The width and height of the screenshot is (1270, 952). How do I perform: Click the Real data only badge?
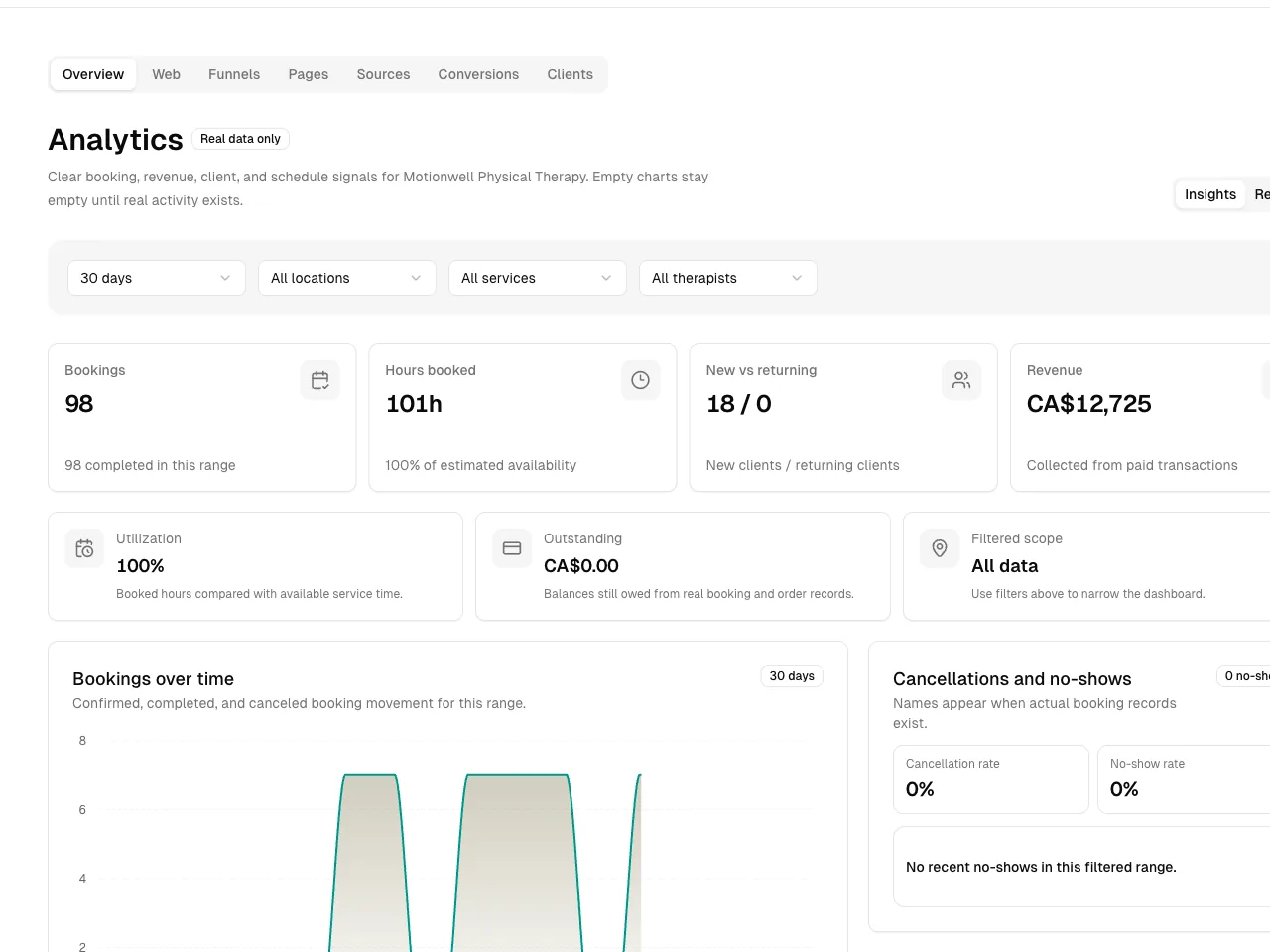pyautogui.click(x=240, y=139)
